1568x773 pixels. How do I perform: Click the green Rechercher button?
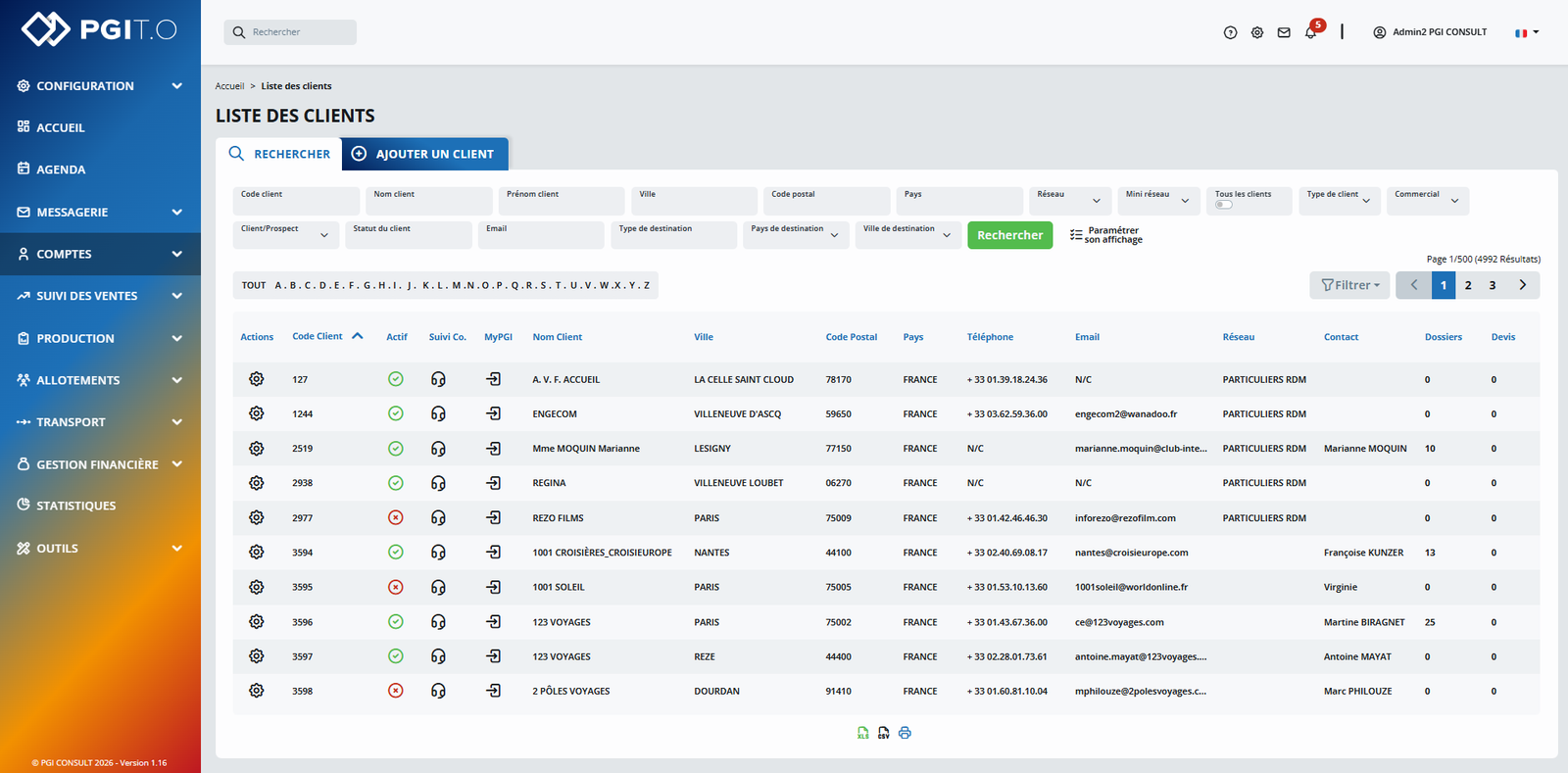click(x=1009, y=235)
